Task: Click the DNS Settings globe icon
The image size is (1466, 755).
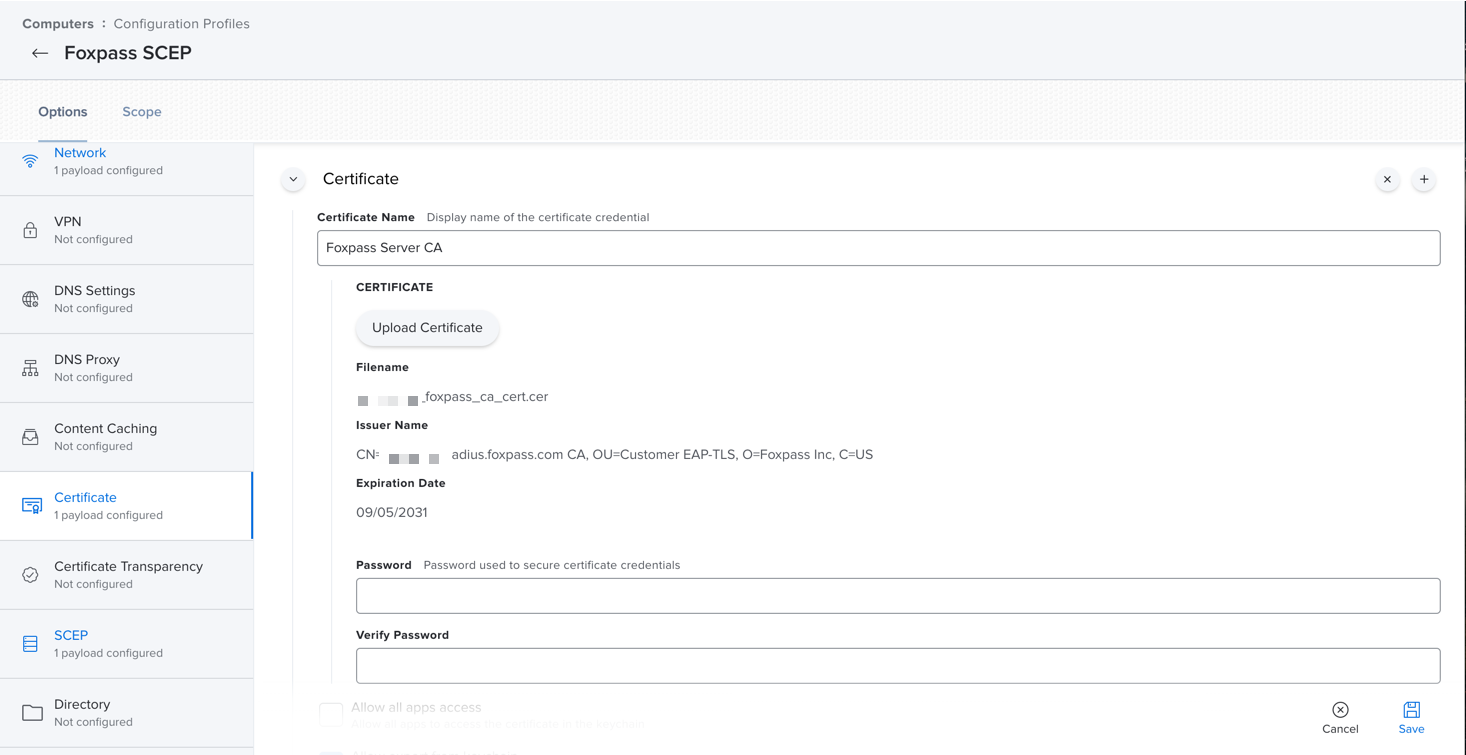Action: 30,299
